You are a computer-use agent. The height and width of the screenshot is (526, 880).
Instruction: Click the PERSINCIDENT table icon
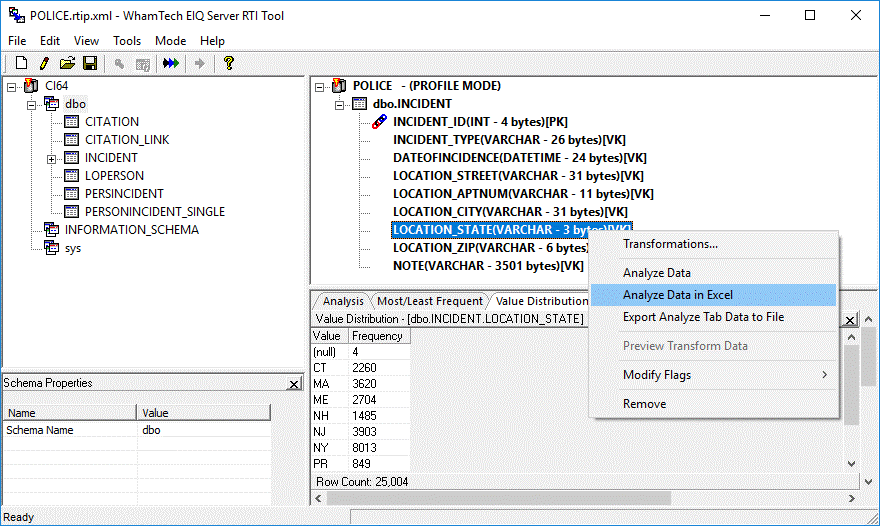pyautogui.click(x=71, y=194)
